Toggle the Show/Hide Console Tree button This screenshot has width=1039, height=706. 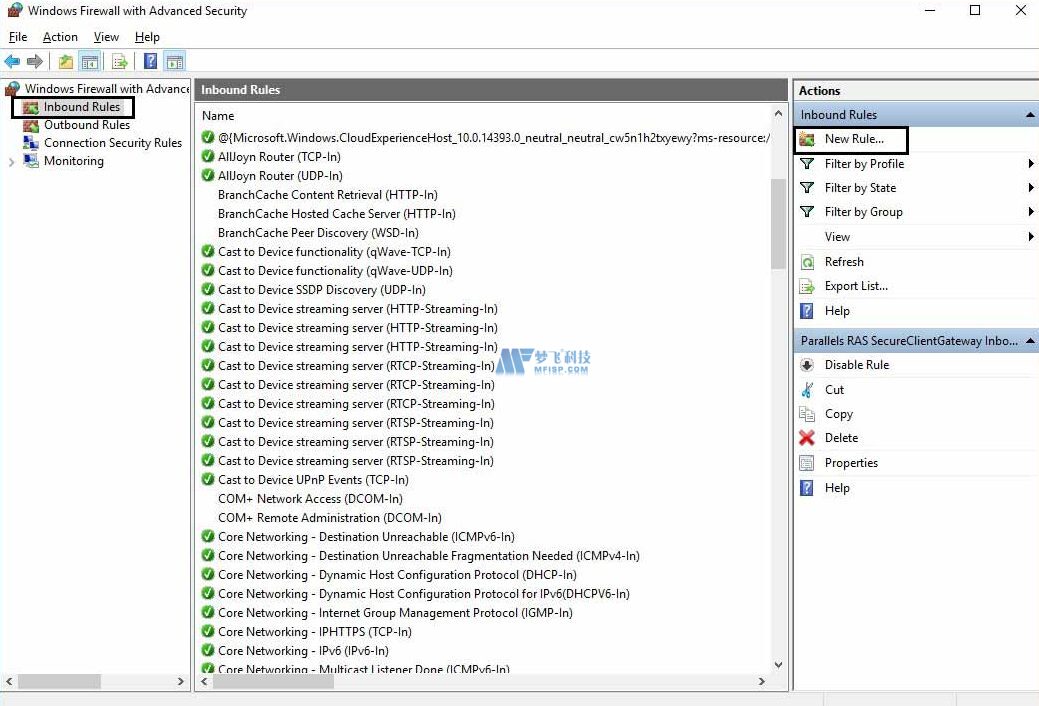coord(90,62)
